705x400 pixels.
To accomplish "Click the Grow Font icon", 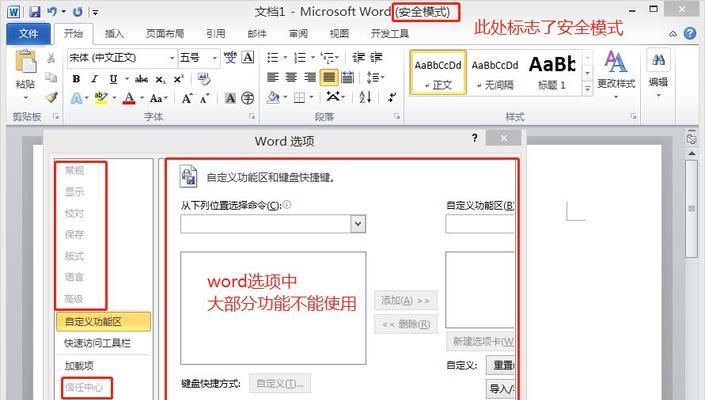I will [187, 98].
